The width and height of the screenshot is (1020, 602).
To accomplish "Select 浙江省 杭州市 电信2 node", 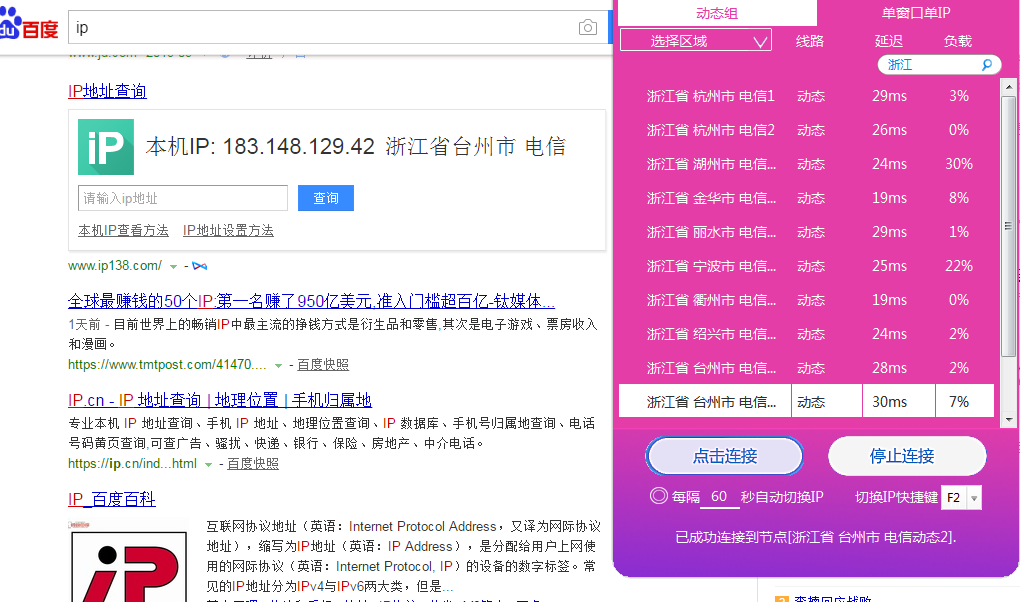I will pyautogui.click(x=807, y=130).
